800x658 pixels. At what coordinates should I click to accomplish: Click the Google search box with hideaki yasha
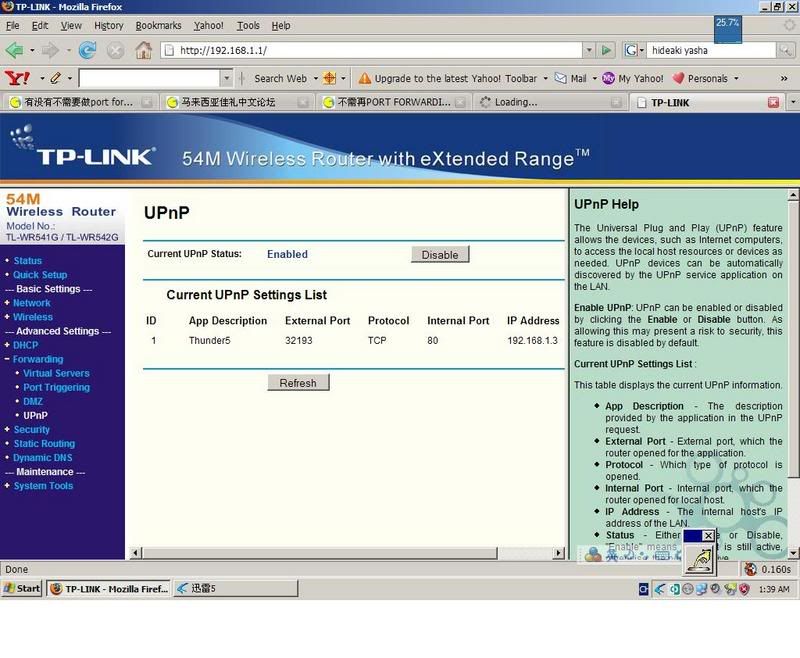point(712,50)
